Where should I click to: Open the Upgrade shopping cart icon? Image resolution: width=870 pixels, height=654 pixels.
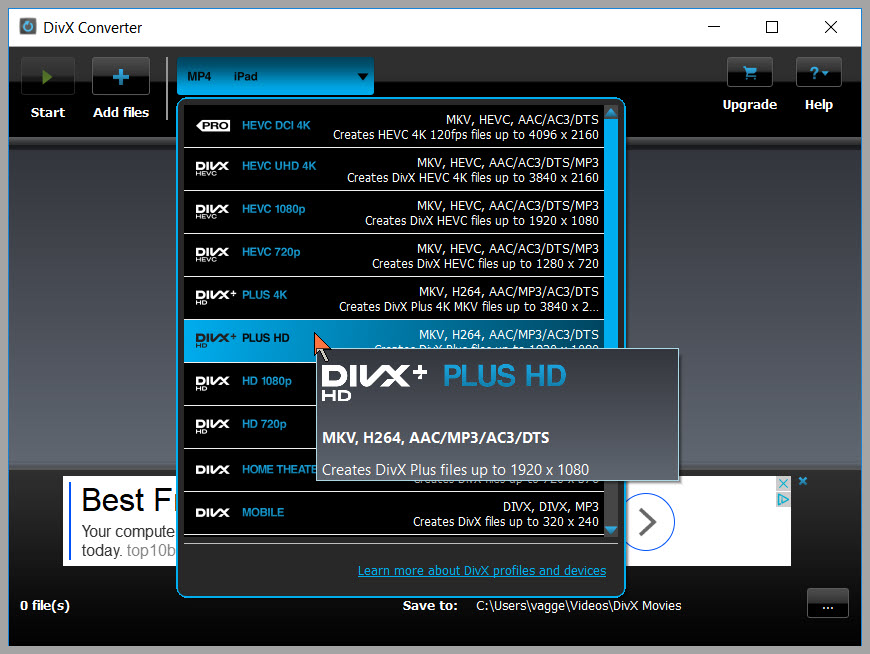pyautogui.click(x=750, y=72)
